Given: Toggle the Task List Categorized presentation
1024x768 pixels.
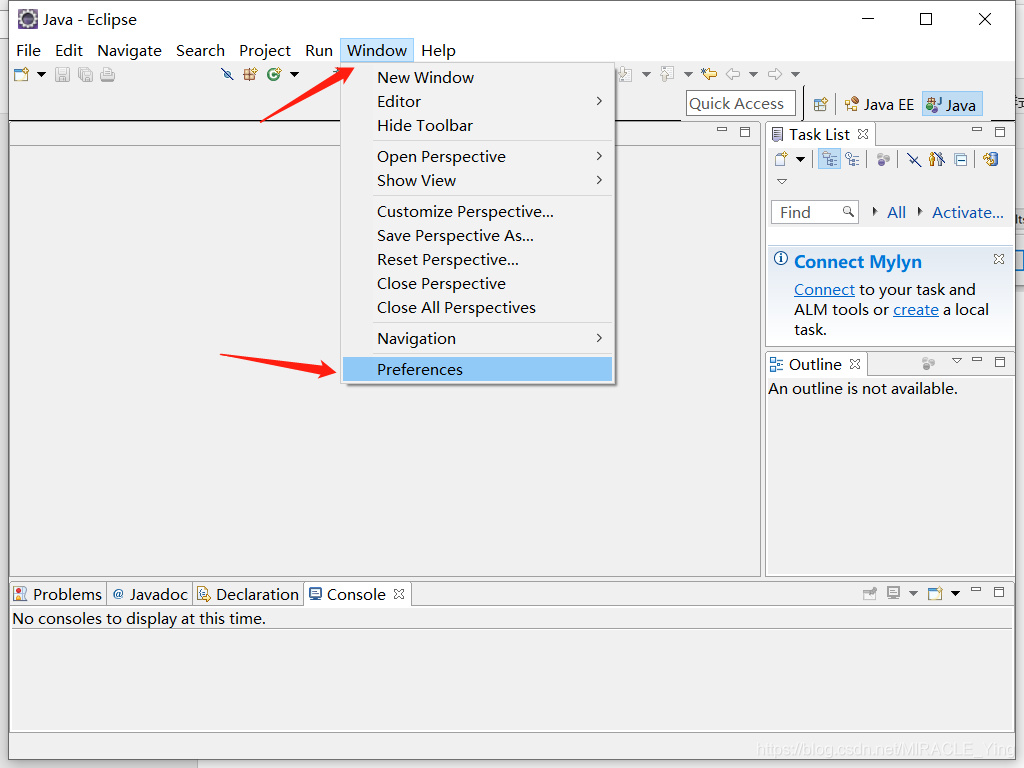Looking at the screenshot, I should coord(829,159).
